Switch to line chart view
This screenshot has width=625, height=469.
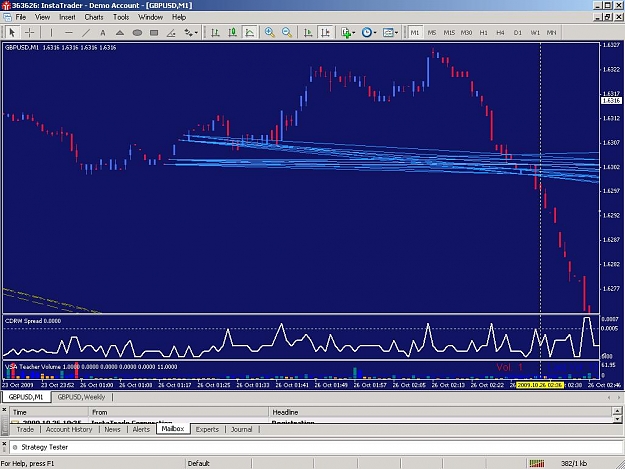250,33
